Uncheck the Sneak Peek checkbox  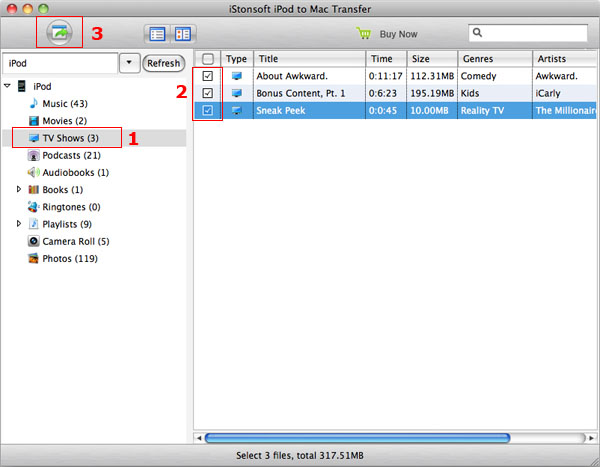[207, 110]
